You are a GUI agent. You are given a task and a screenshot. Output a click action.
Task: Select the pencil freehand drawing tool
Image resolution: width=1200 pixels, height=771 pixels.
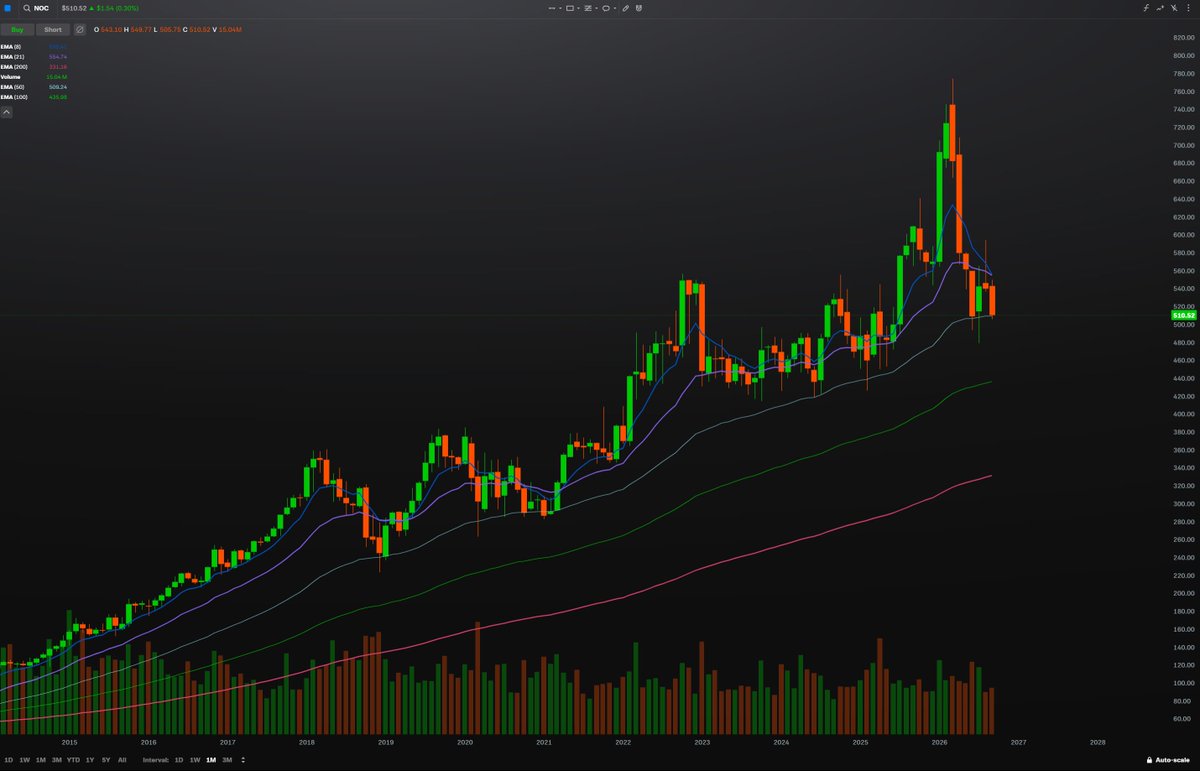625,8
